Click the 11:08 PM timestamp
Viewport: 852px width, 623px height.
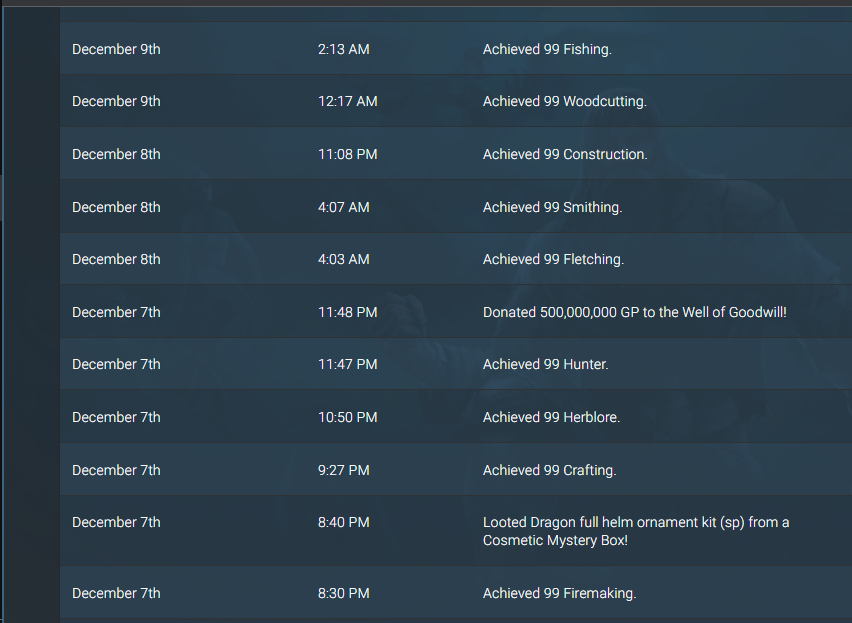(x=348, y=154)
